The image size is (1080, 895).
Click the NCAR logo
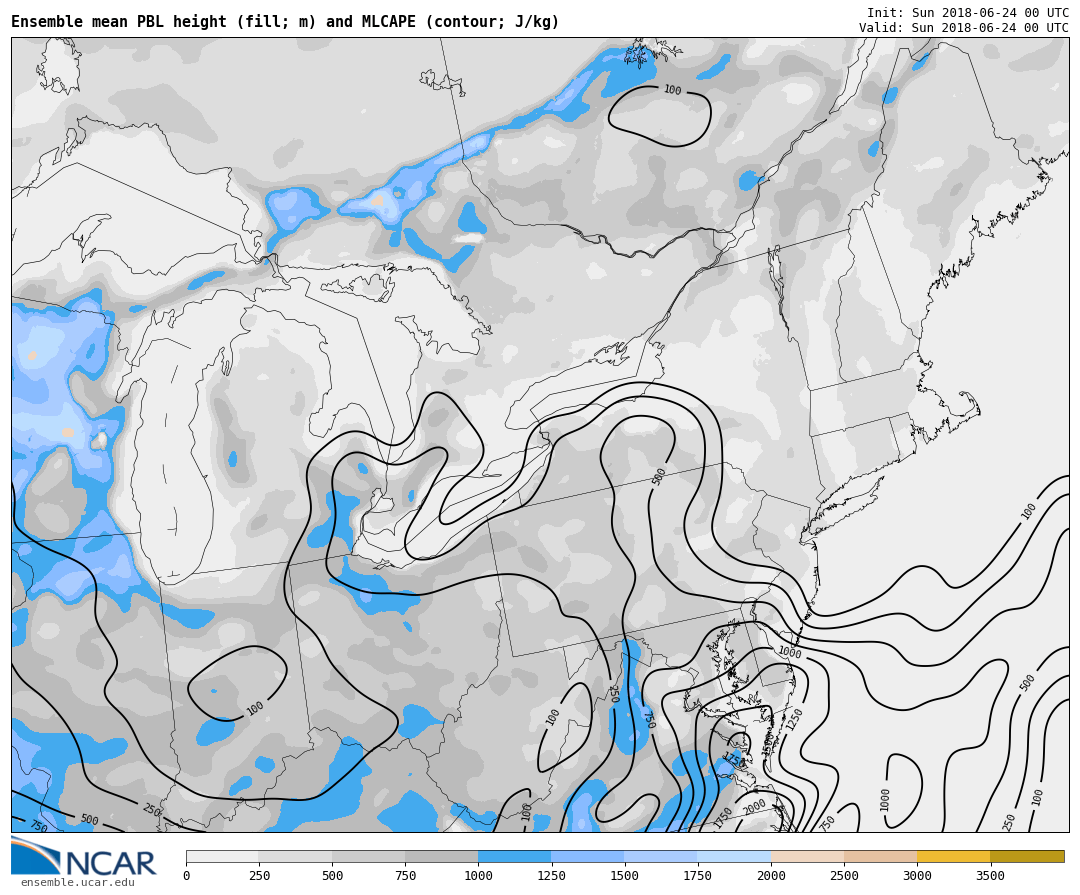(x=83, y=856)
